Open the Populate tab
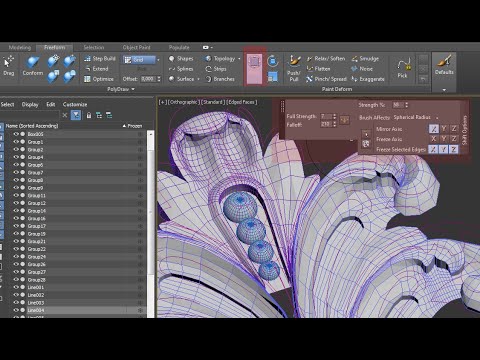 pos(179,47)
